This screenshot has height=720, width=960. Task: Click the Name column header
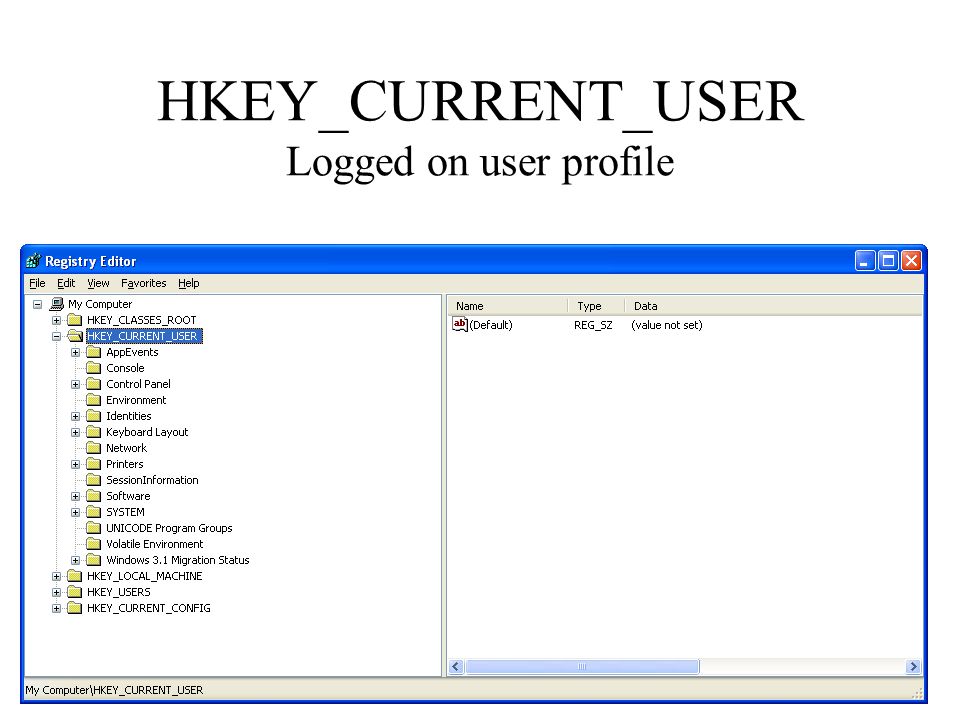[509, 306]
